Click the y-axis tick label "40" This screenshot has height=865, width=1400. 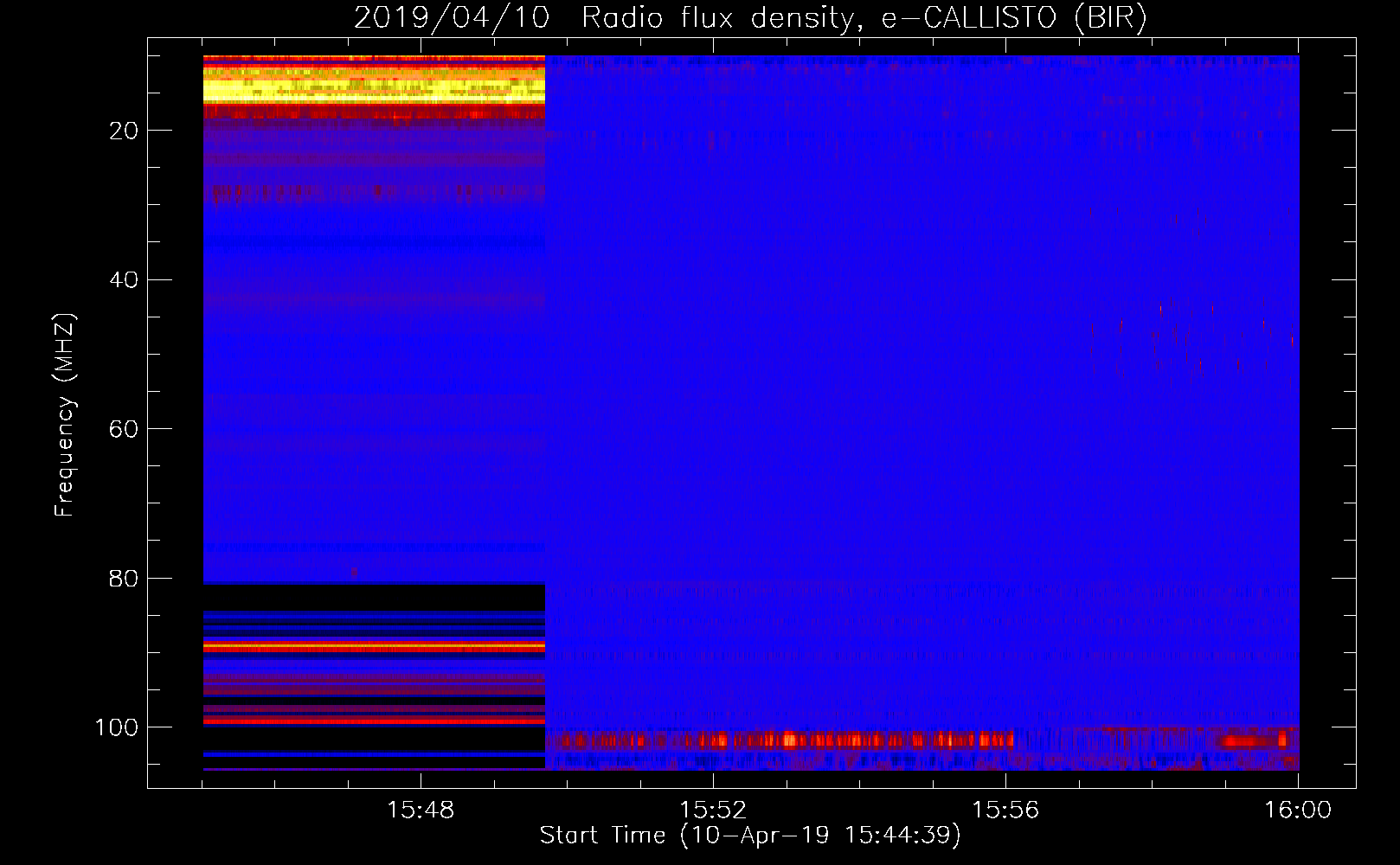[x=124, y=280]
